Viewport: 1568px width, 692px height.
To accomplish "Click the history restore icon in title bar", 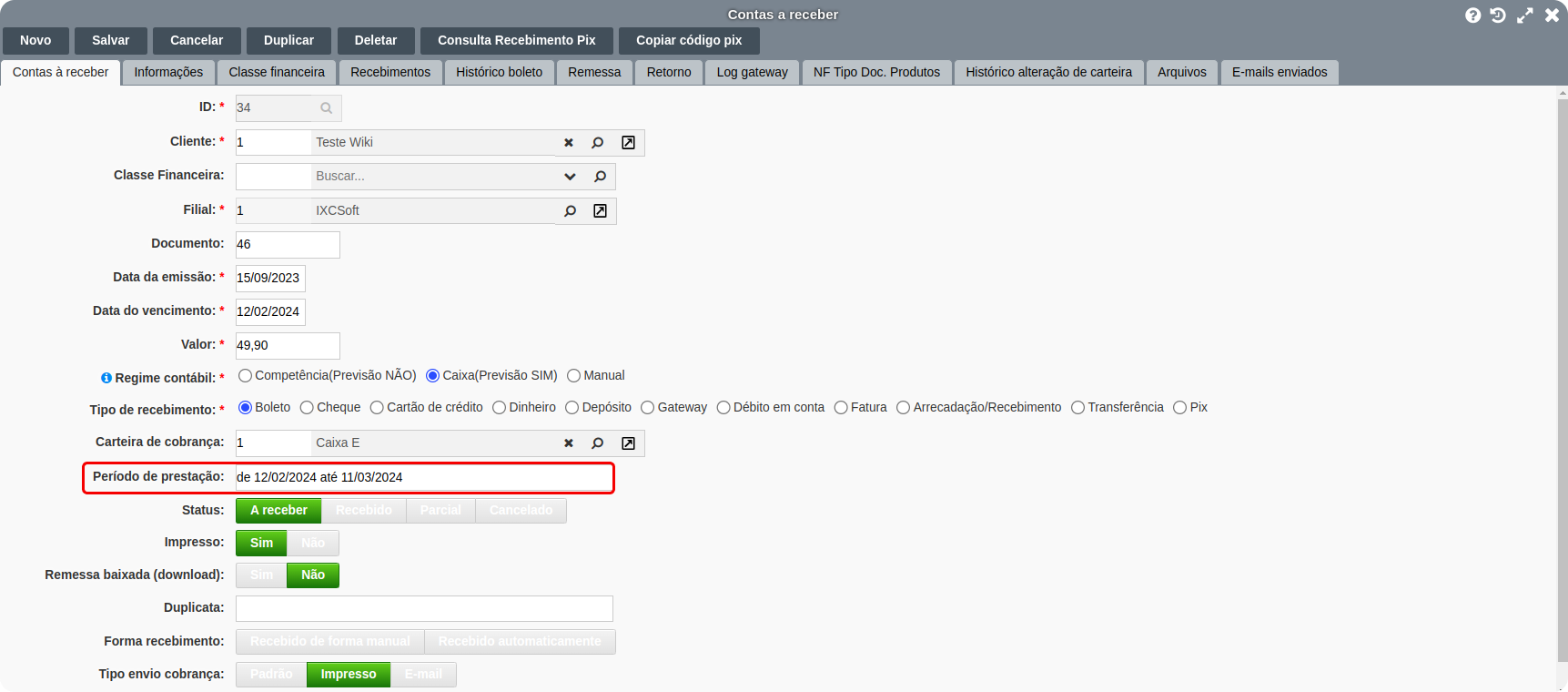I will tap(1498, 15).
